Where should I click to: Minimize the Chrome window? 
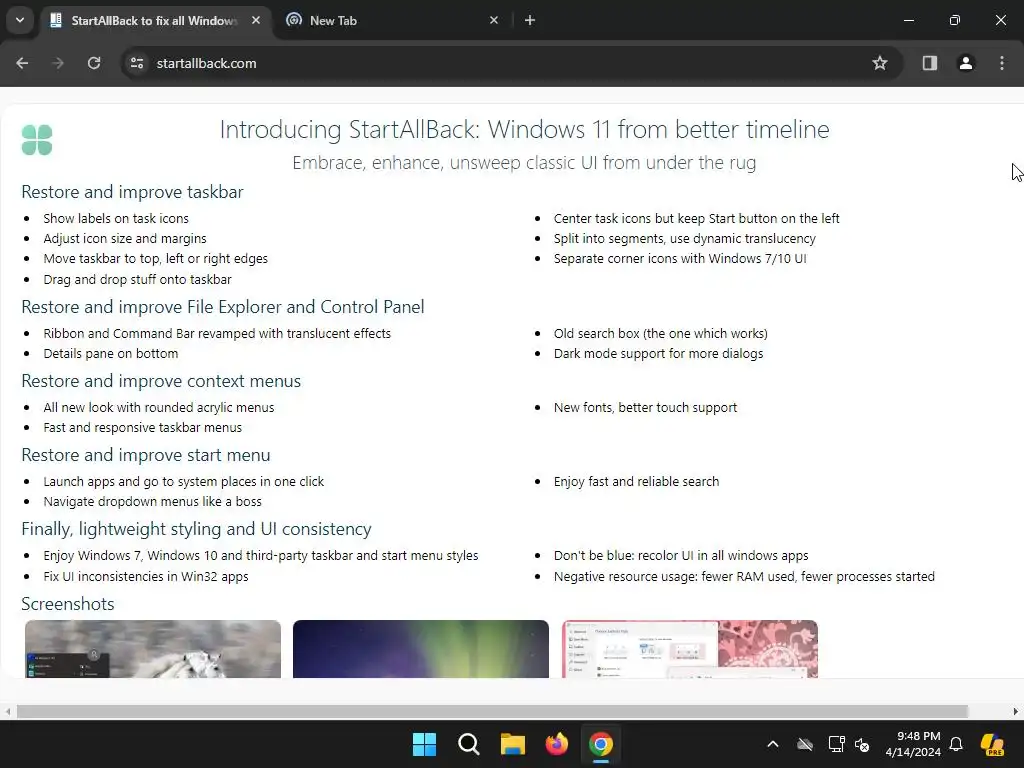pyautogui.click(x=908, y=20)
